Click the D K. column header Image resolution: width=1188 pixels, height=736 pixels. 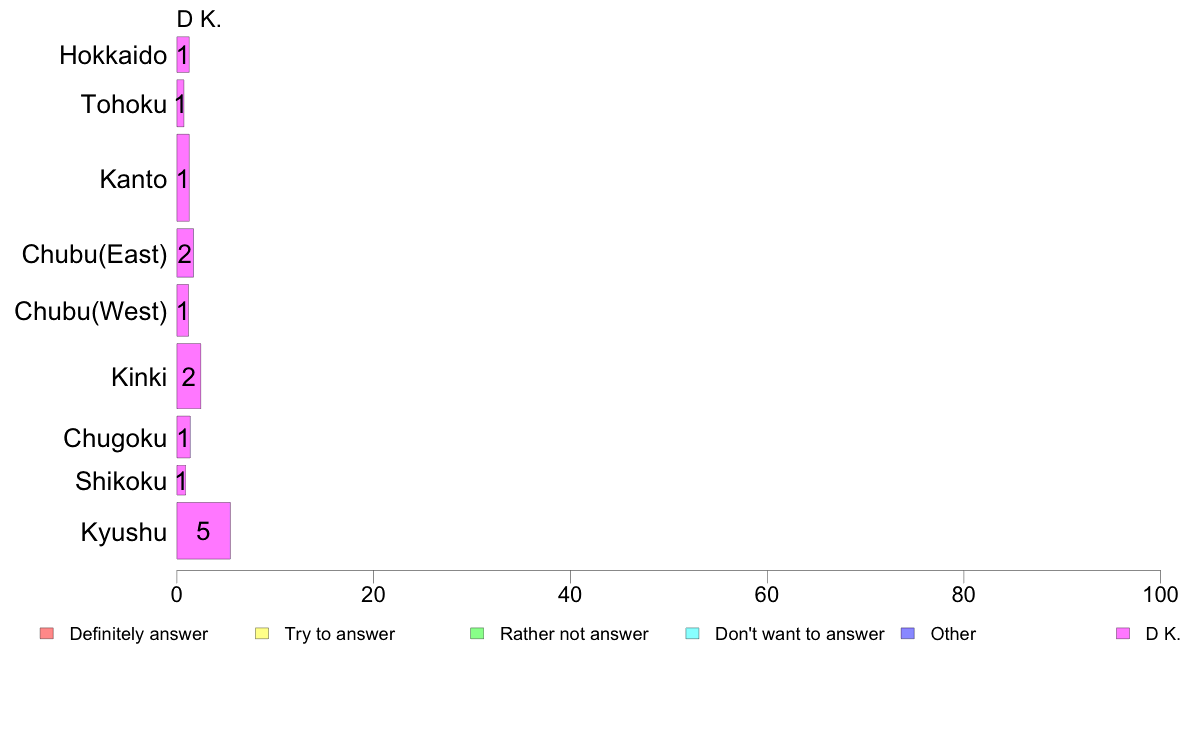(x=199, y=20)
